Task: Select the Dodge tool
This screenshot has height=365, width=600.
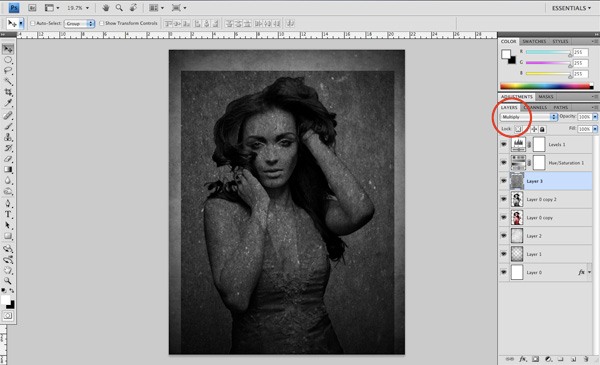Action: [8, 191]
